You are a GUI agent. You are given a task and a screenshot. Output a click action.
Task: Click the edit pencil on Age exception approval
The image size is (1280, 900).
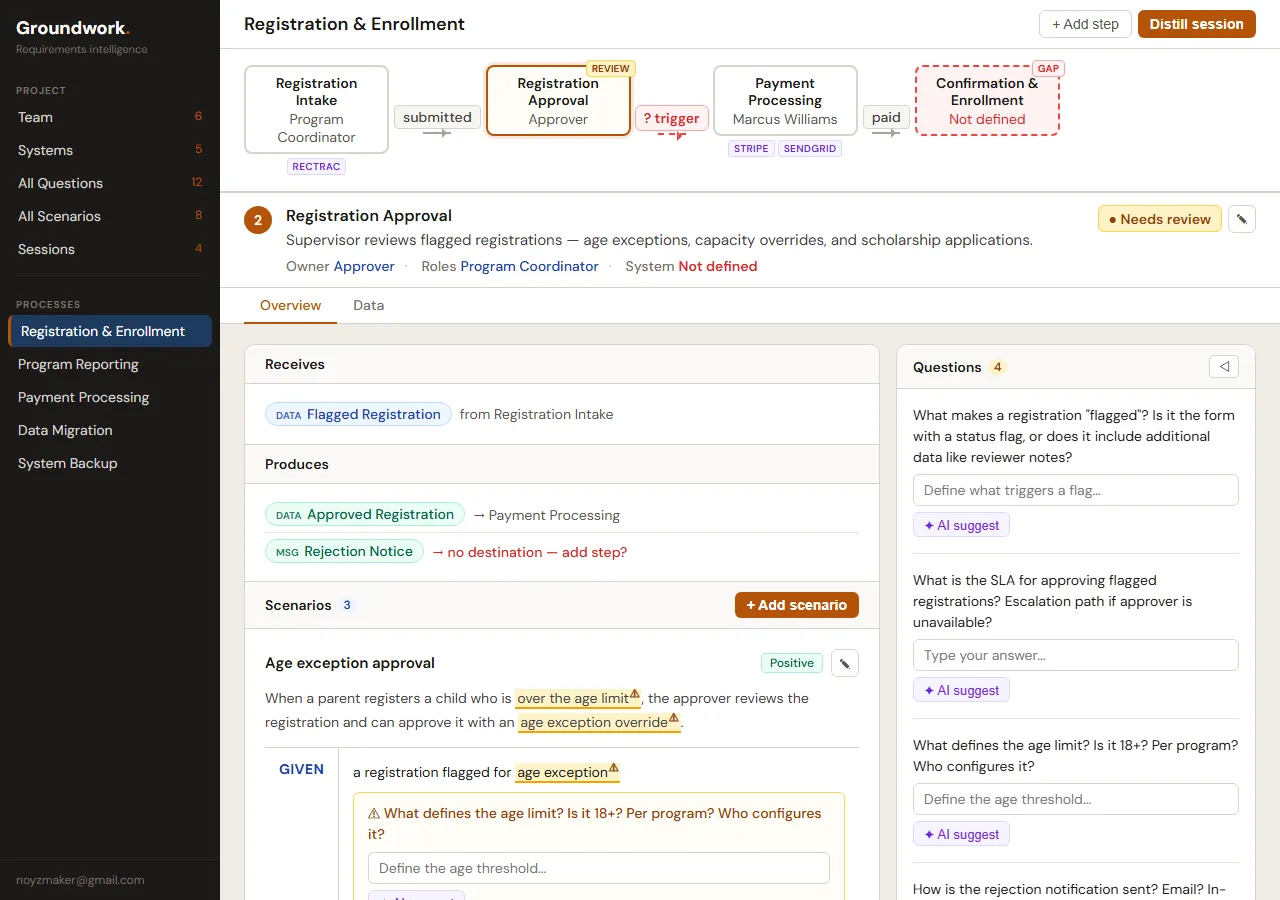844,663
